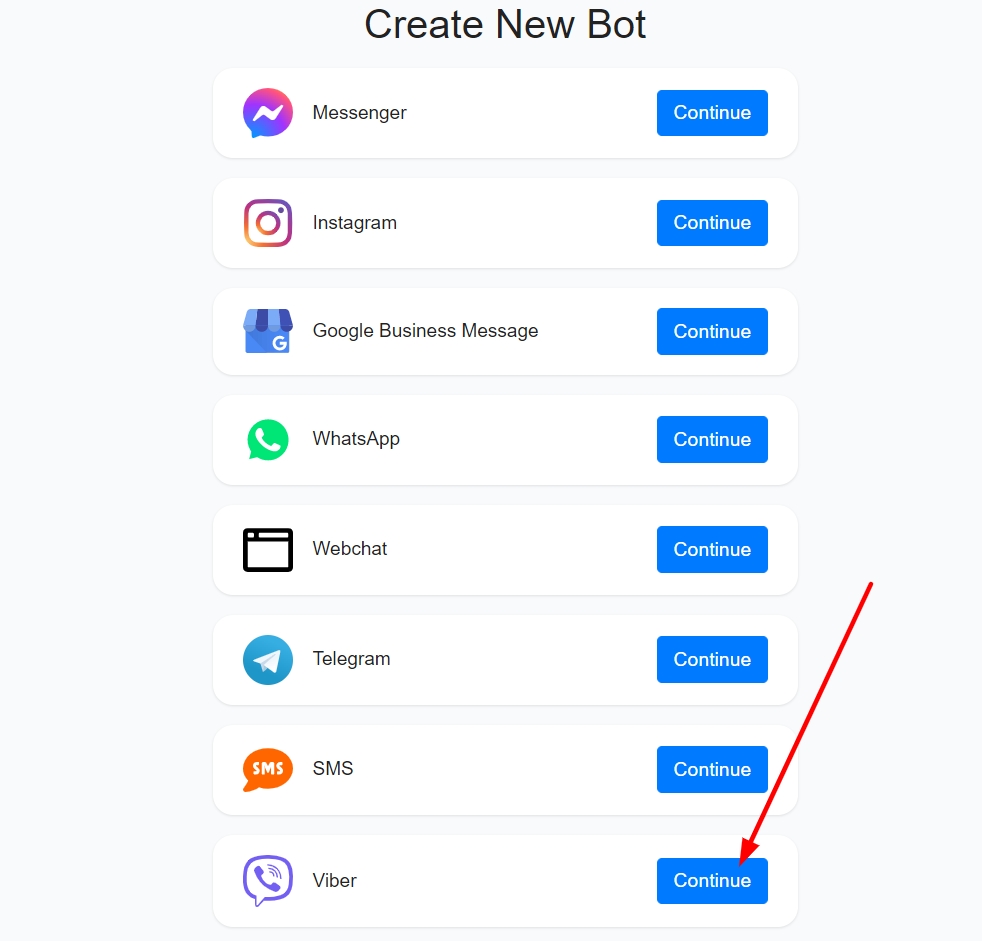Select the Google Business Message storefront icon
This screenshot has height=941, width=982.
(x=267, y=331)
